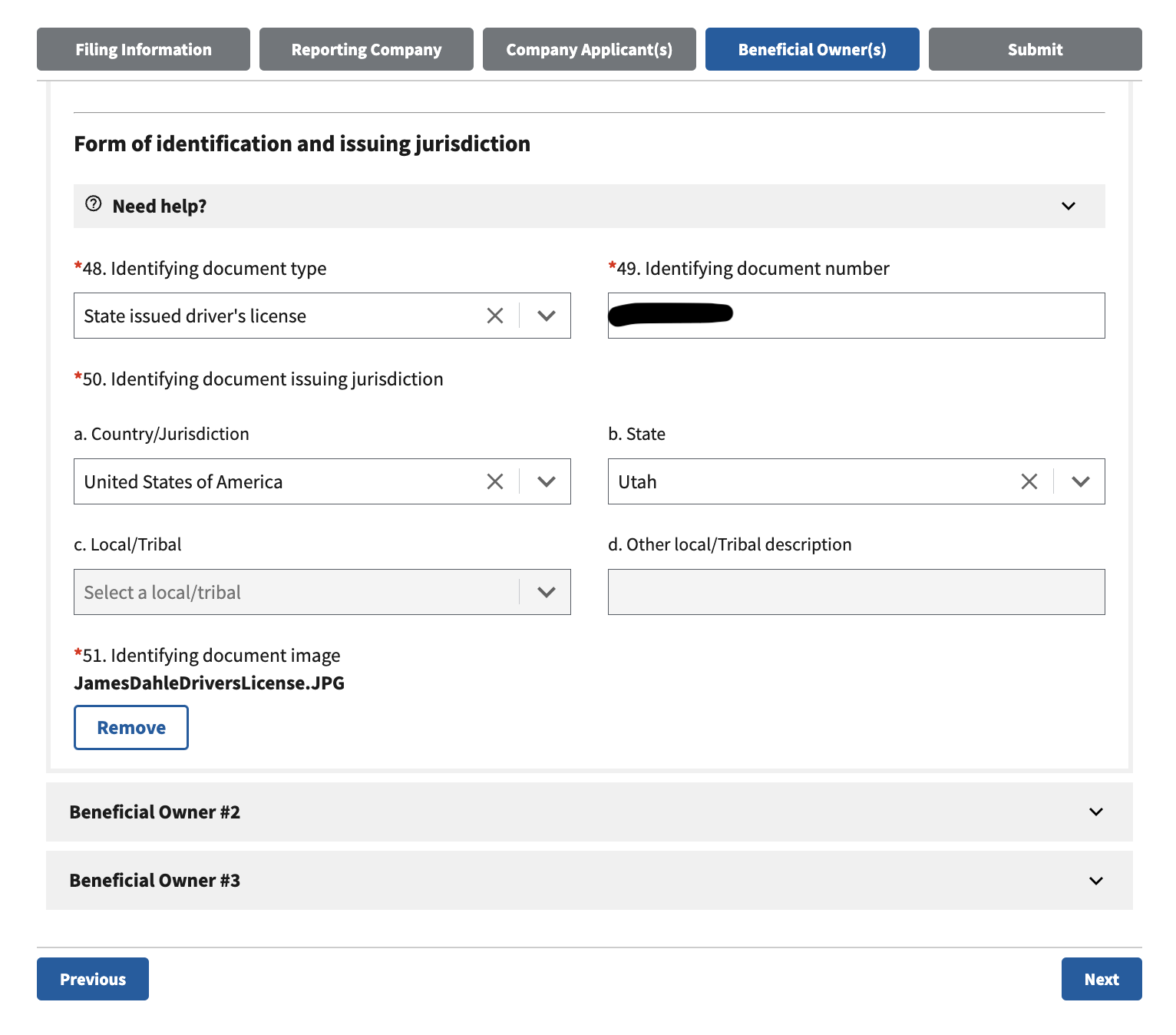The width and height of the screenshot is (1176, 1035).
Task: Open the Country/Jurisdiction dropdown arrow
Action: (547, 481)
